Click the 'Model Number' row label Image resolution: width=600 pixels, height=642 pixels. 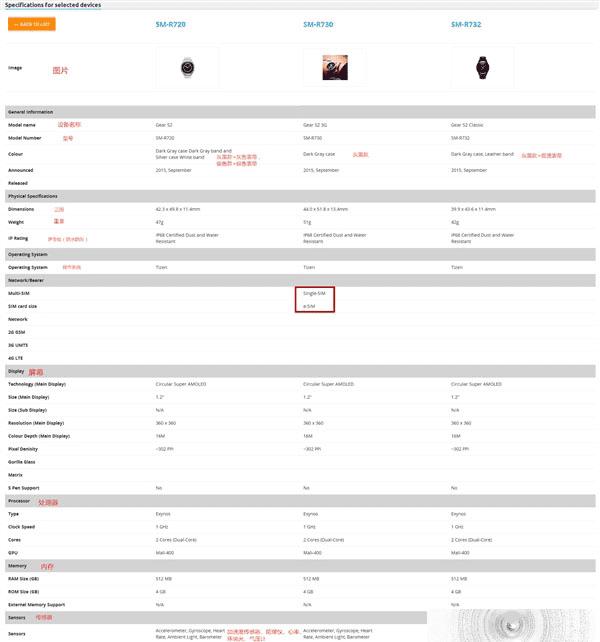point(25,138)
